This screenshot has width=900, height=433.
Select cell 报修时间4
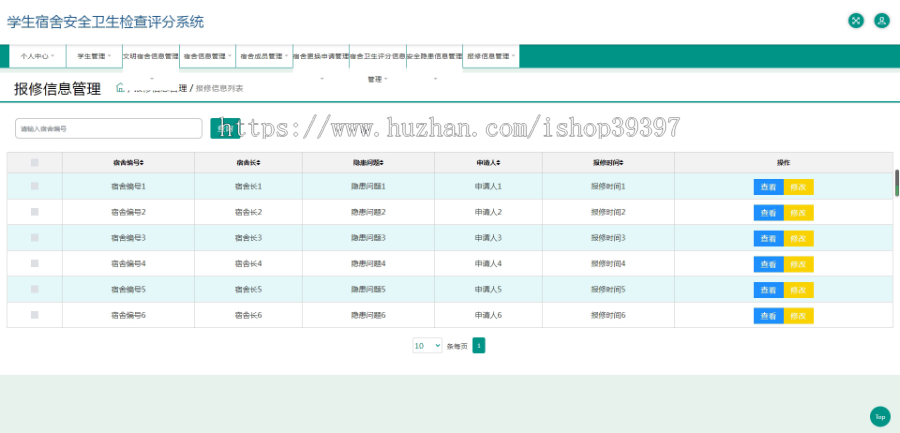[x=608, y=263]
